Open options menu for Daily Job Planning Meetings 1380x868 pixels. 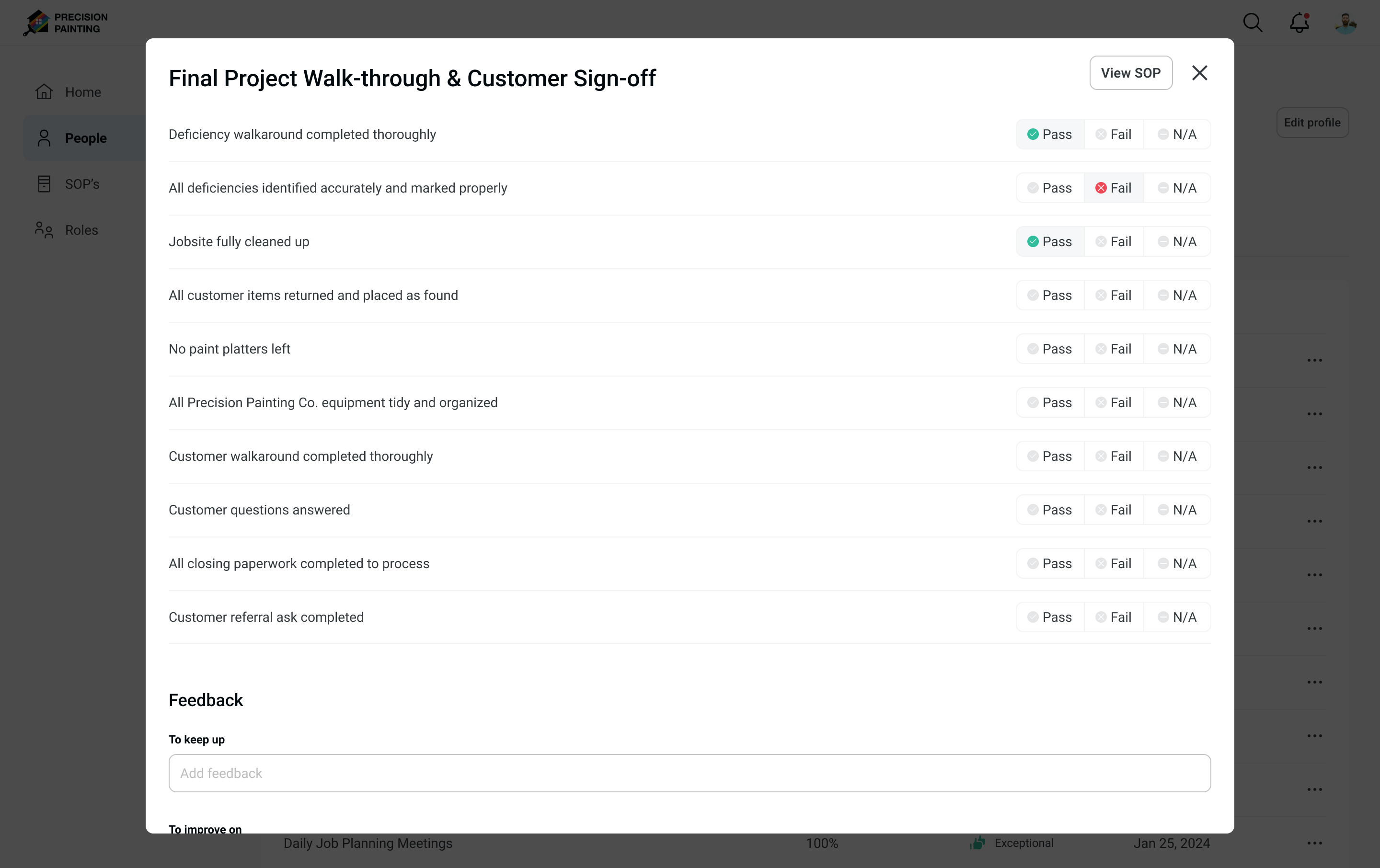click(x=1314, y=843)
